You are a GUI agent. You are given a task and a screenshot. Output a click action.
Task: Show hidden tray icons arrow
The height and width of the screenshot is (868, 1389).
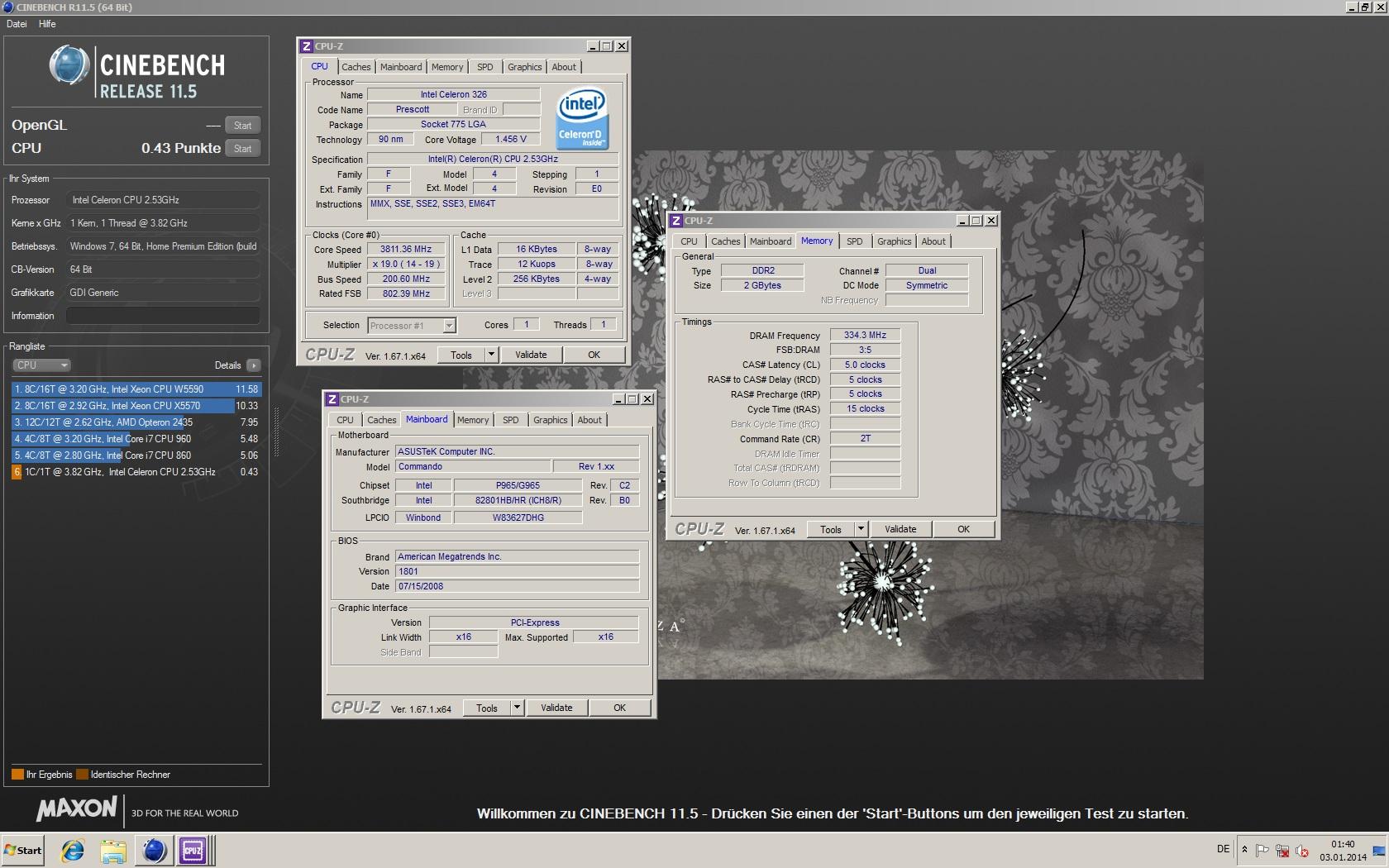coord(1244,850)
